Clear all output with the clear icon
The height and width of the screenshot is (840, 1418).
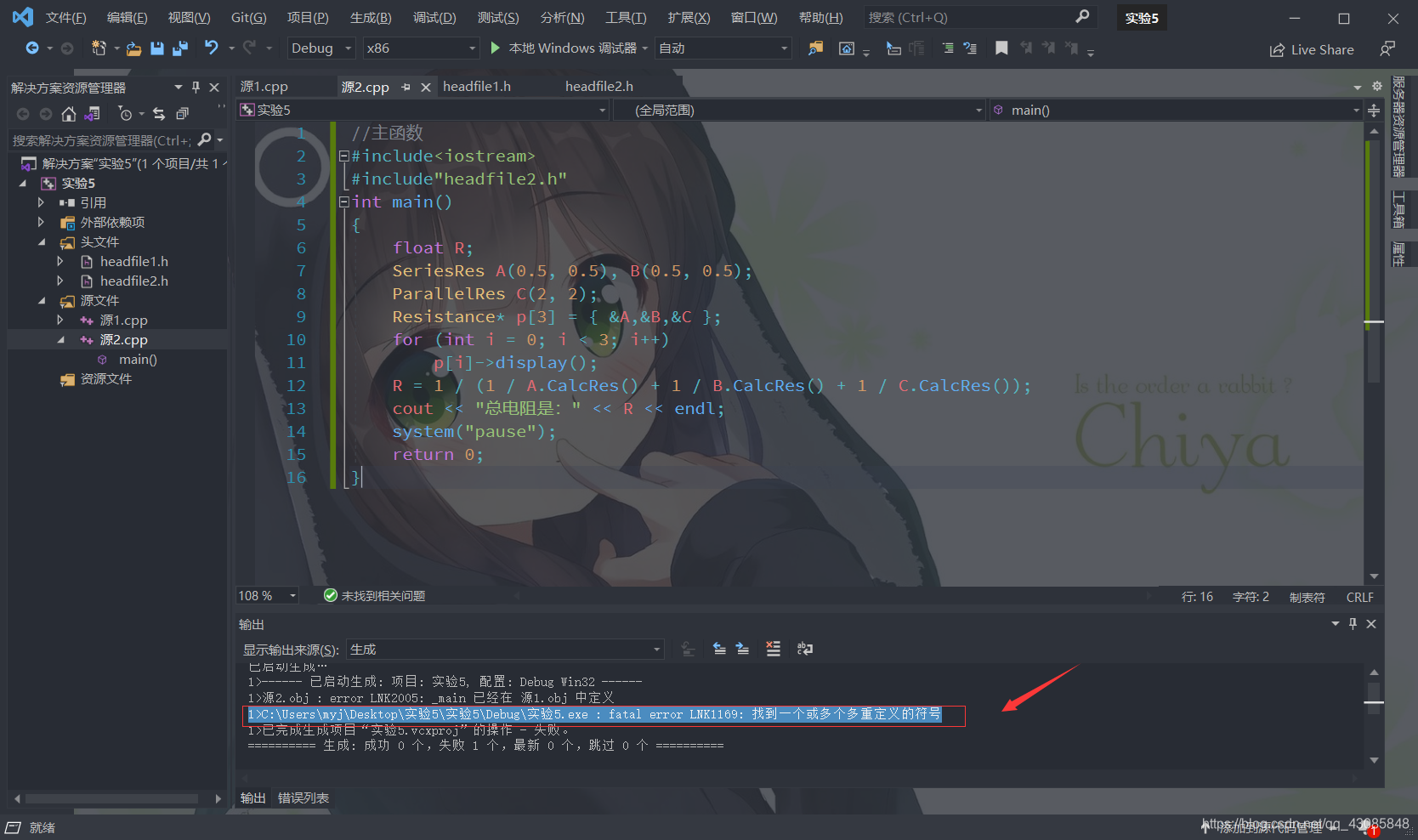[773, 649]
